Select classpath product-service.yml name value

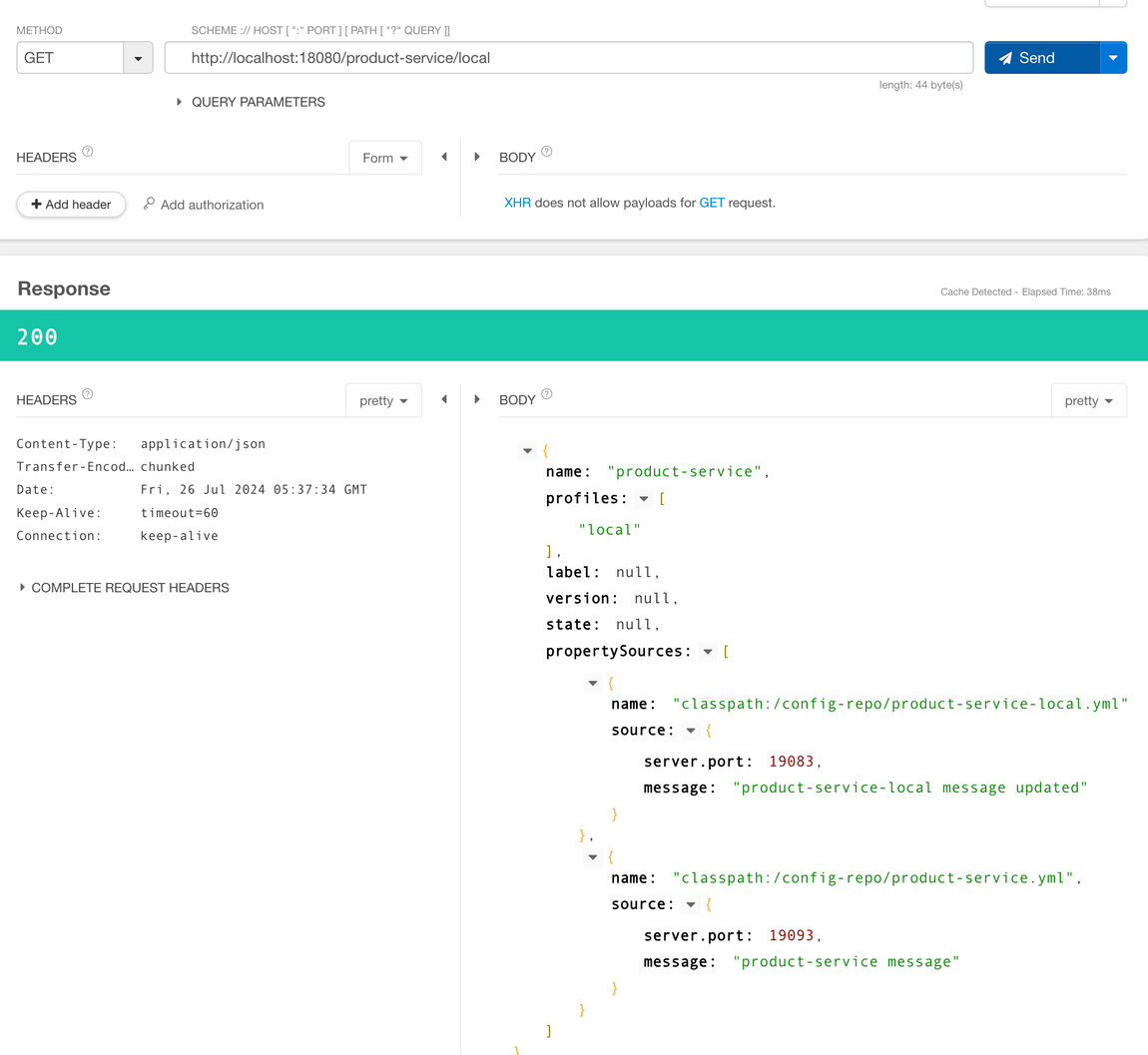tap(872, 878)
